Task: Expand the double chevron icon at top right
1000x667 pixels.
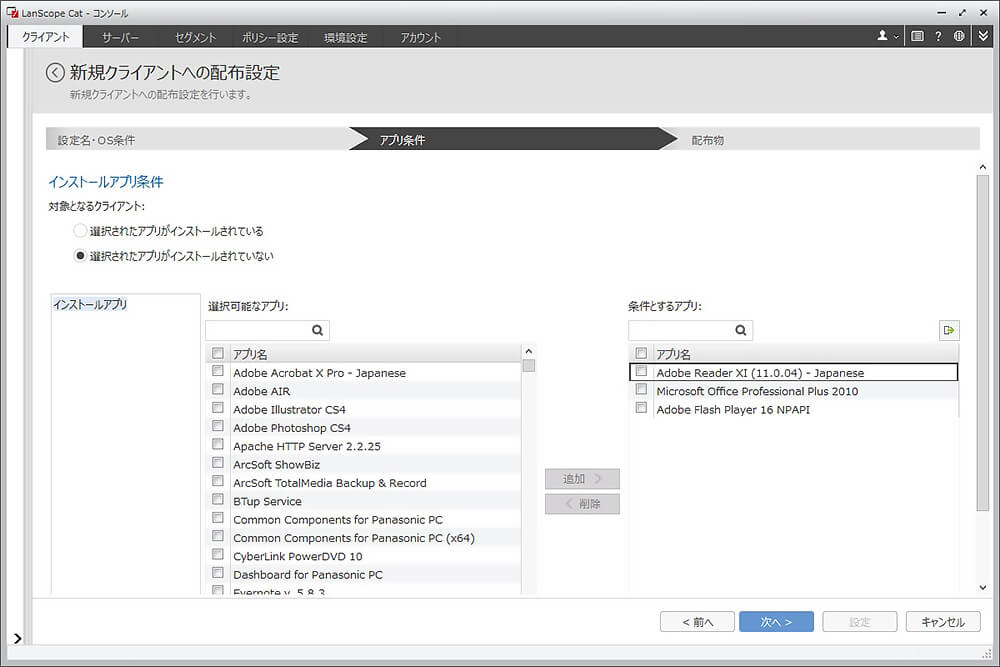Action: pyautogui.click(x=983, y=36)
